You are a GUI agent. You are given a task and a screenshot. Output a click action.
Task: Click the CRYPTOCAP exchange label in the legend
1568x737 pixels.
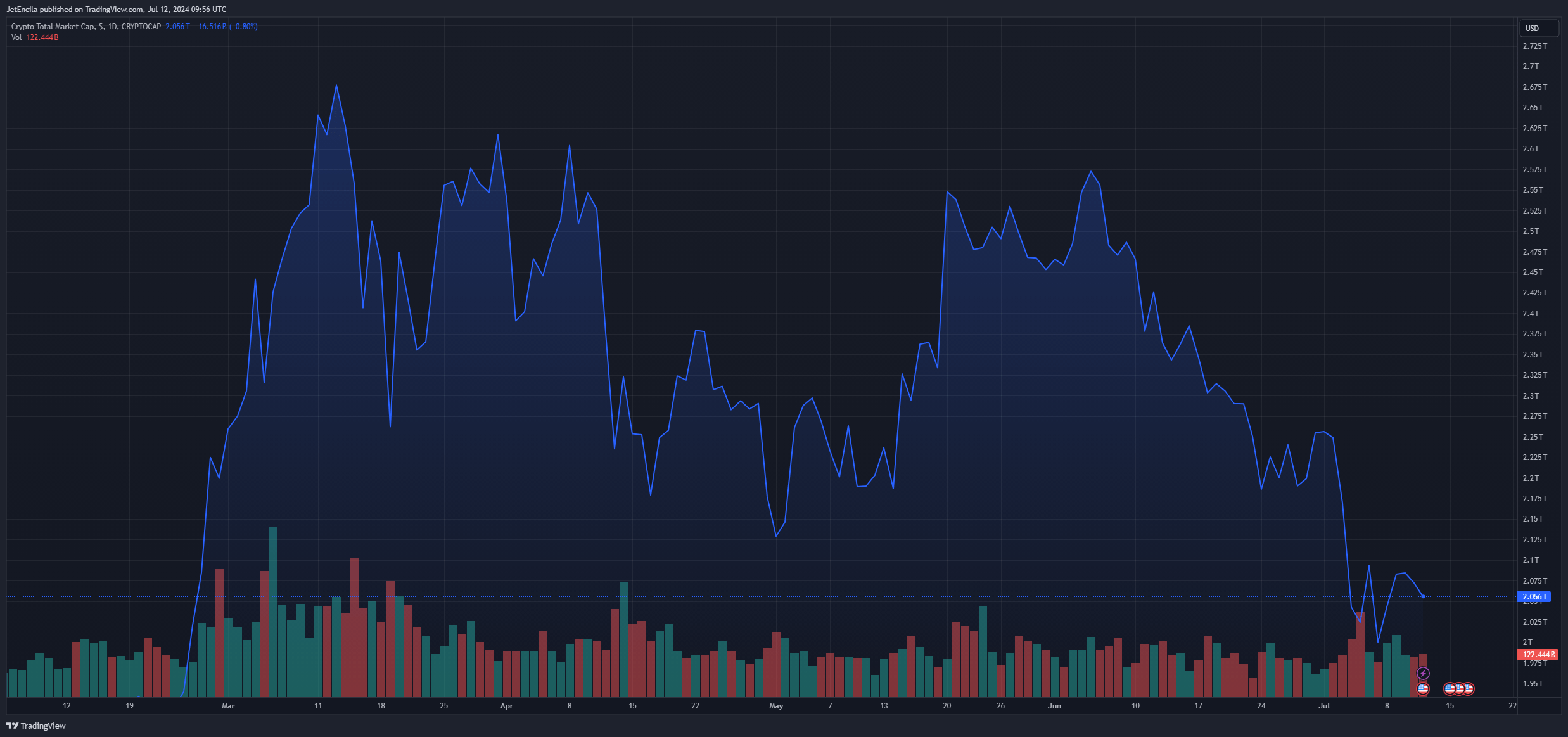pyautogui.click(x=141, y=27)
